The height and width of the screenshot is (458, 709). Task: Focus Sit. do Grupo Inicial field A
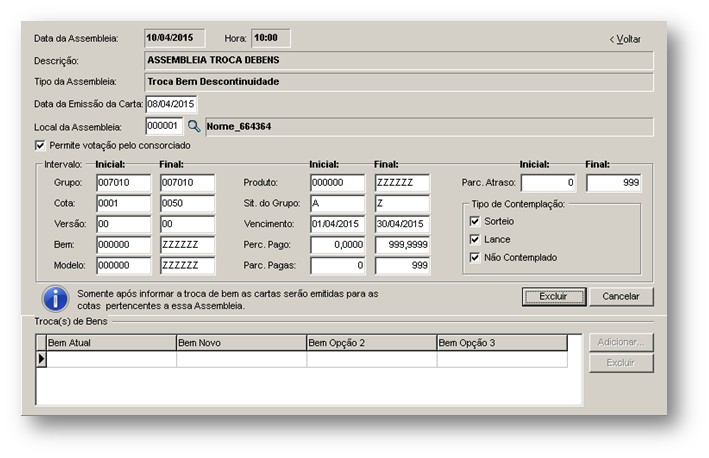pyautogui.click(x=337, y=203)
